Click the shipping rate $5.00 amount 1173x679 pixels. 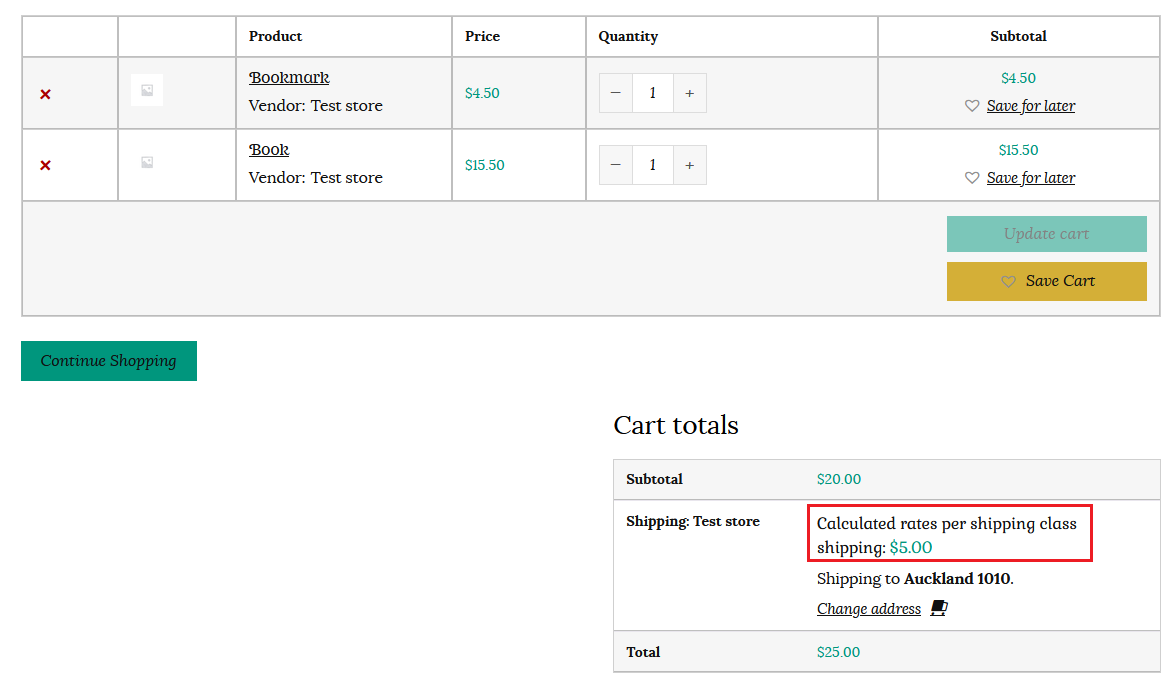(x=910, y=547)
